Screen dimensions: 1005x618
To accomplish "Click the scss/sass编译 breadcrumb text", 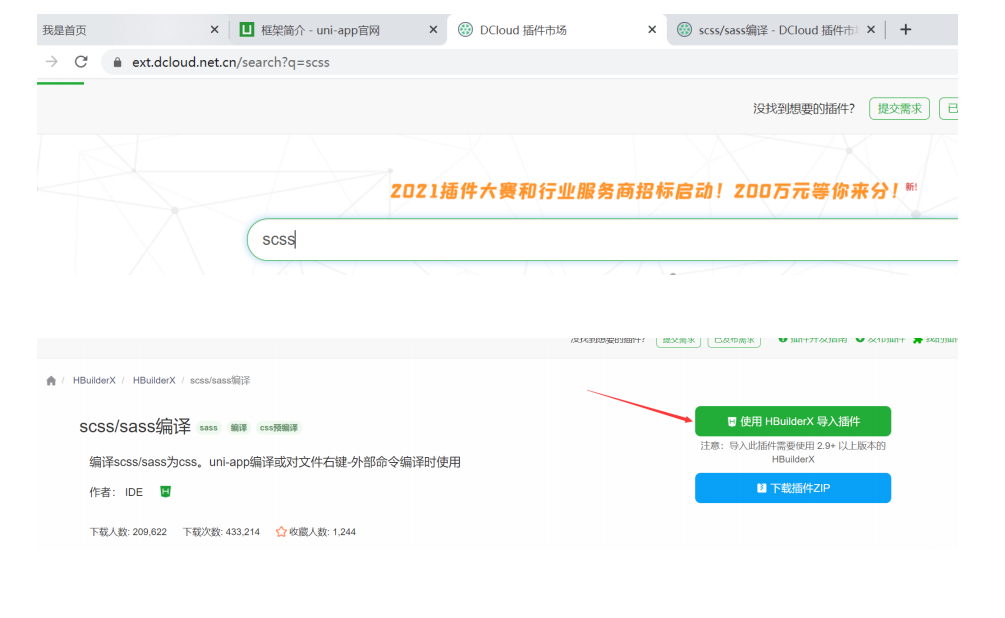I will coord(220,380).
